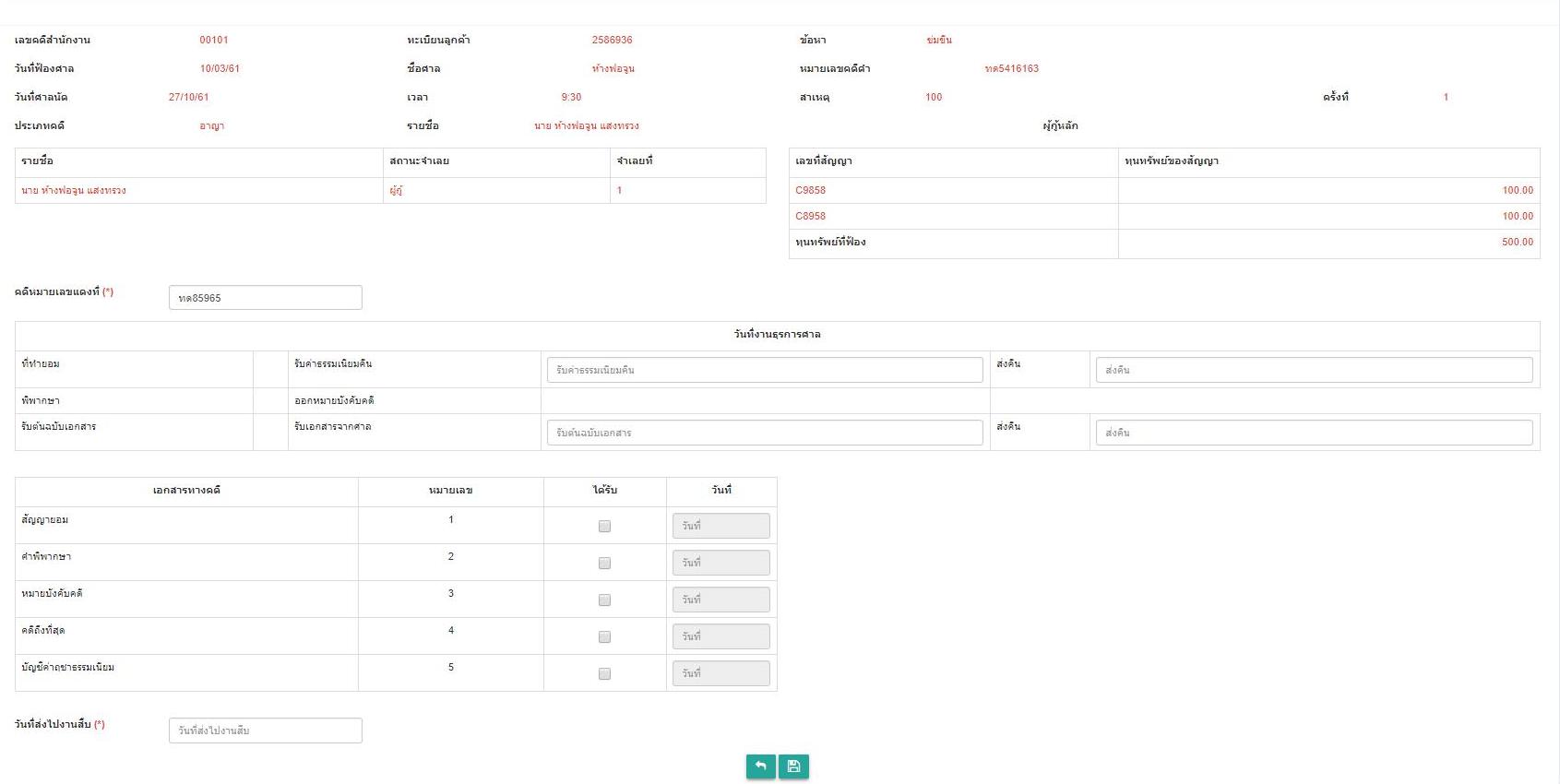Tick the received checkbox for สัญญายอม

[604, 527]
